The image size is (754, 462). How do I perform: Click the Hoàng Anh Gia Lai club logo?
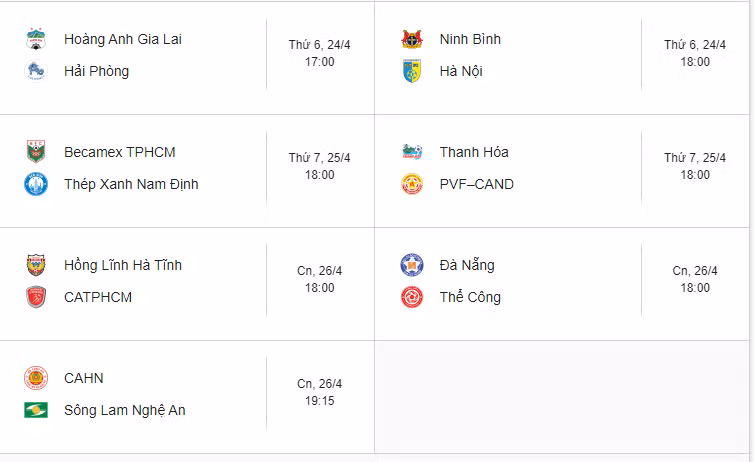pos(36,40)
